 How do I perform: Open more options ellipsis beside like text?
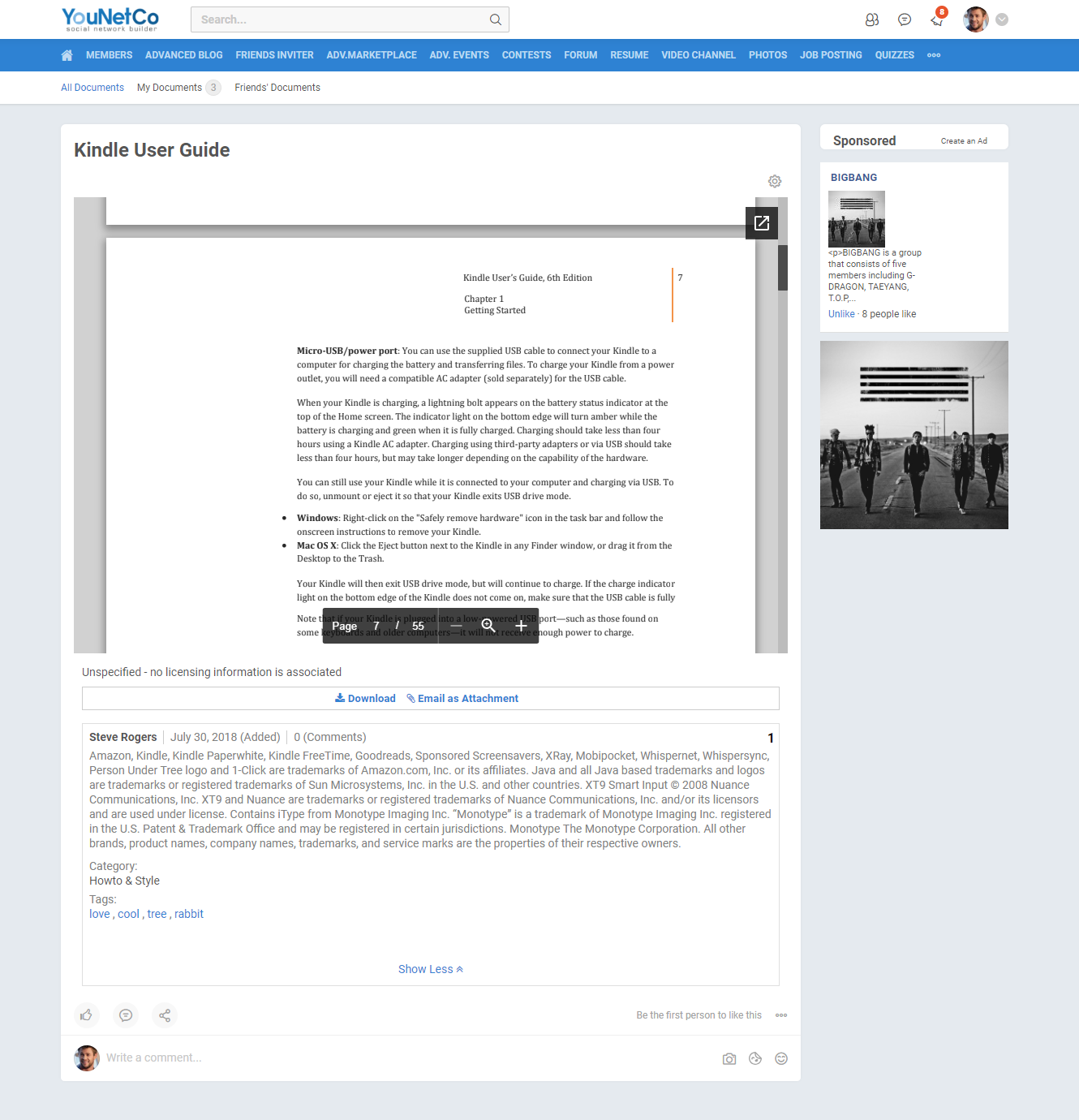coord(781,1015)
